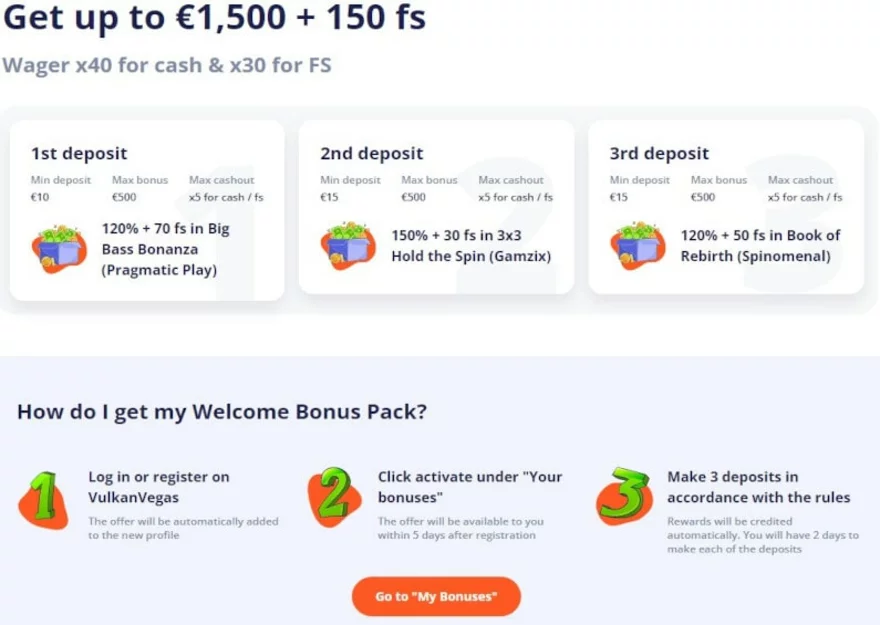880x625 pixels.
Task: Click the €10 min deposit value
Action: tap(40, 197)
